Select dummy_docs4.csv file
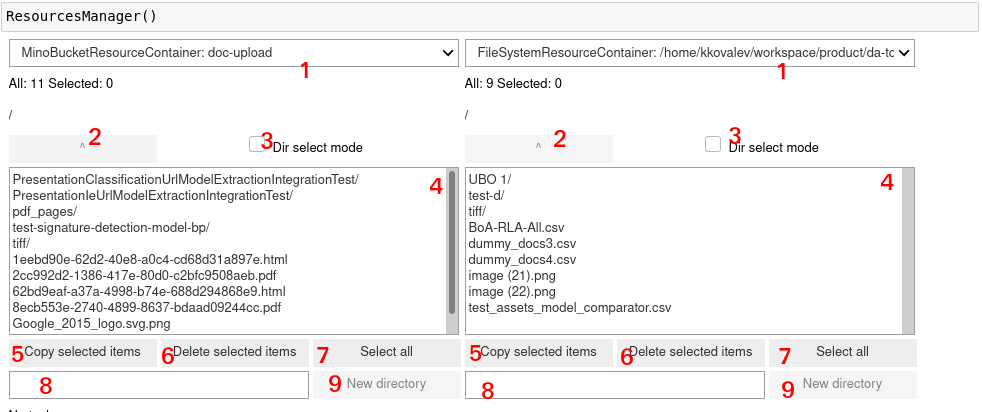 tap(522, 259)
